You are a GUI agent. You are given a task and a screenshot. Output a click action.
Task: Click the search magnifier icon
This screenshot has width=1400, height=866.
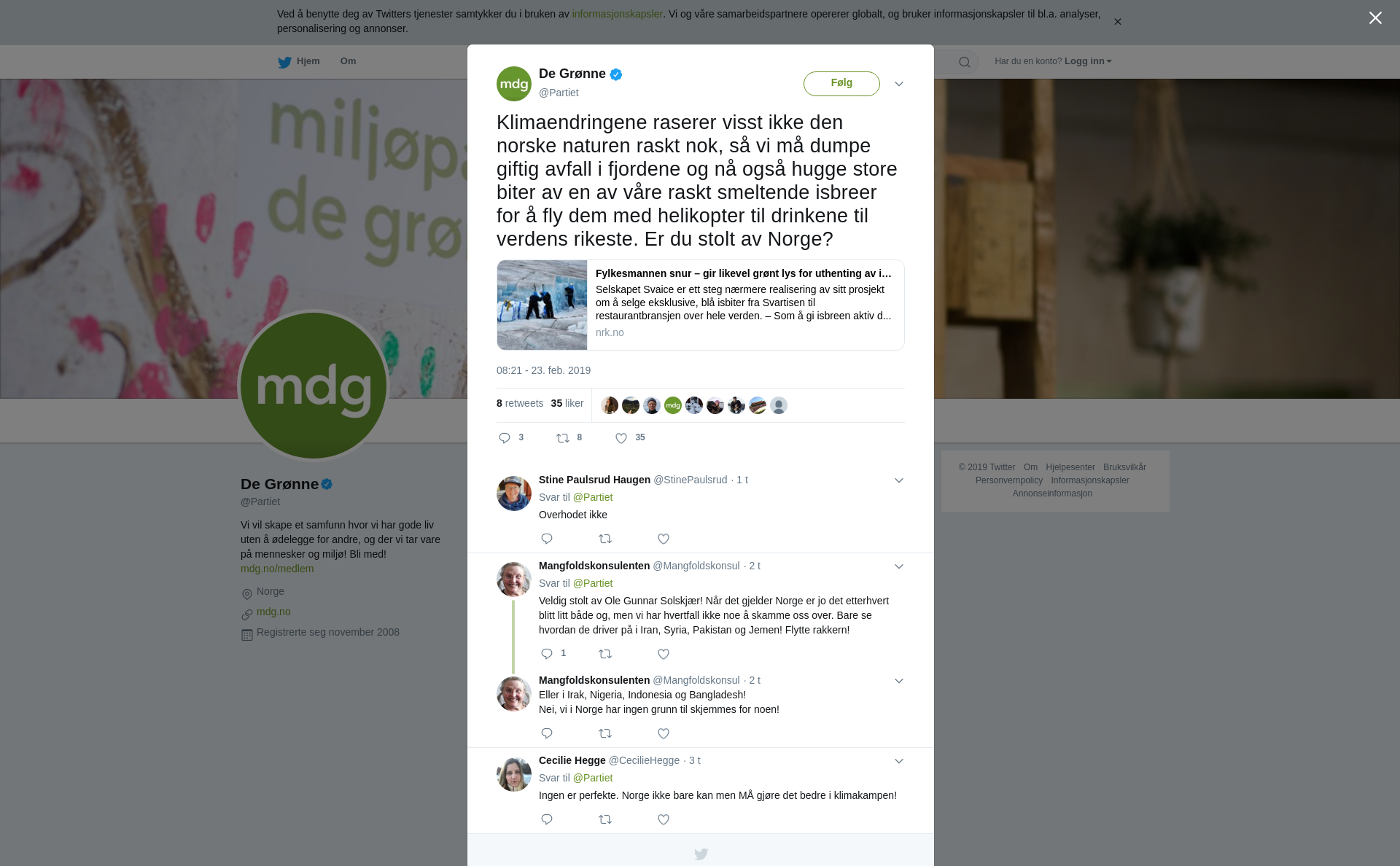[x=965, y=62]
